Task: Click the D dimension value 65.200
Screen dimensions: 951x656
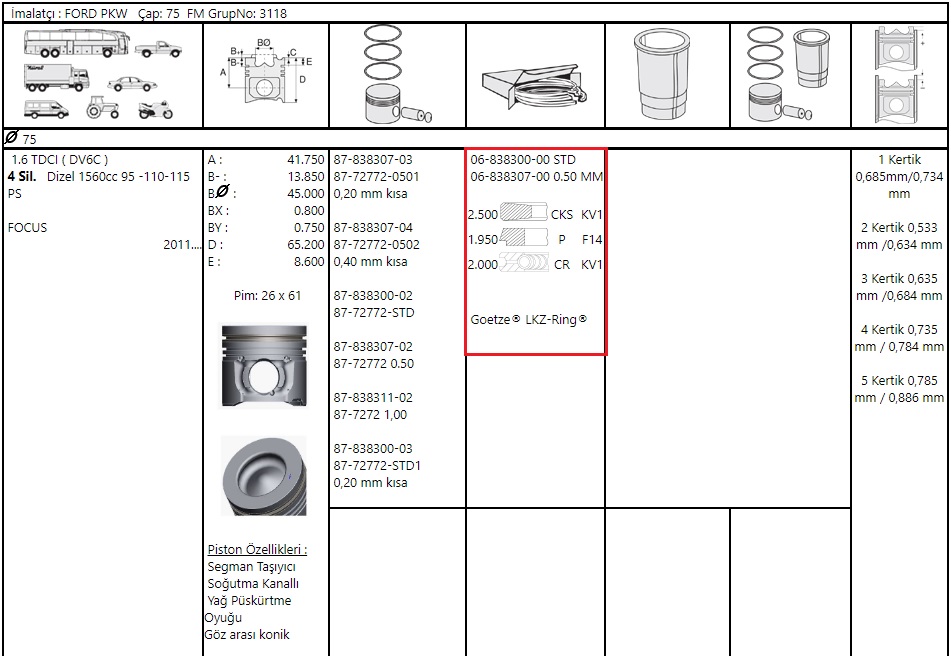Action: click(x=306, y=245)
